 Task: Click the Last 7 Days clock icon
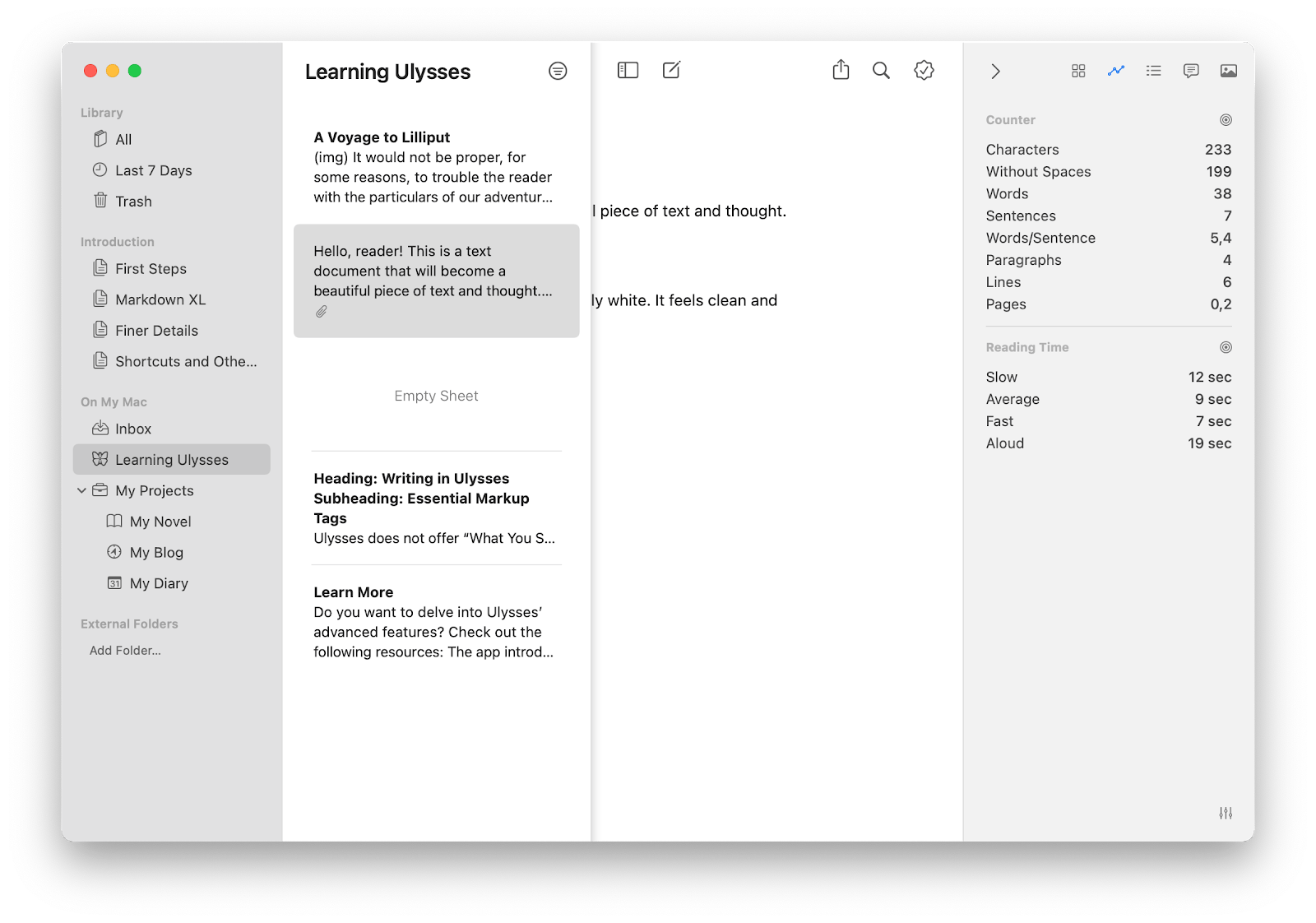click(100, 169)
